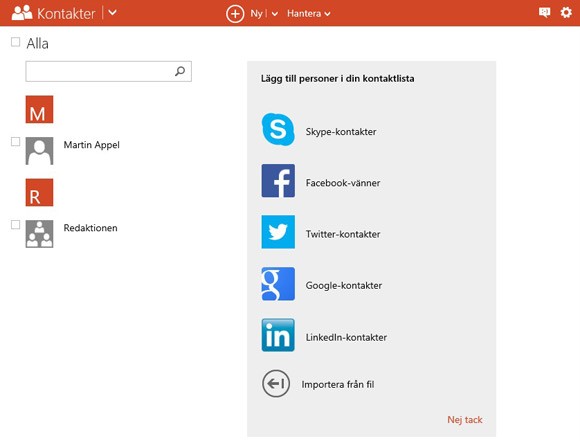Open the Hantera menu
The height and width of the screenshot is (441, 580).
[x=308, y=14]
